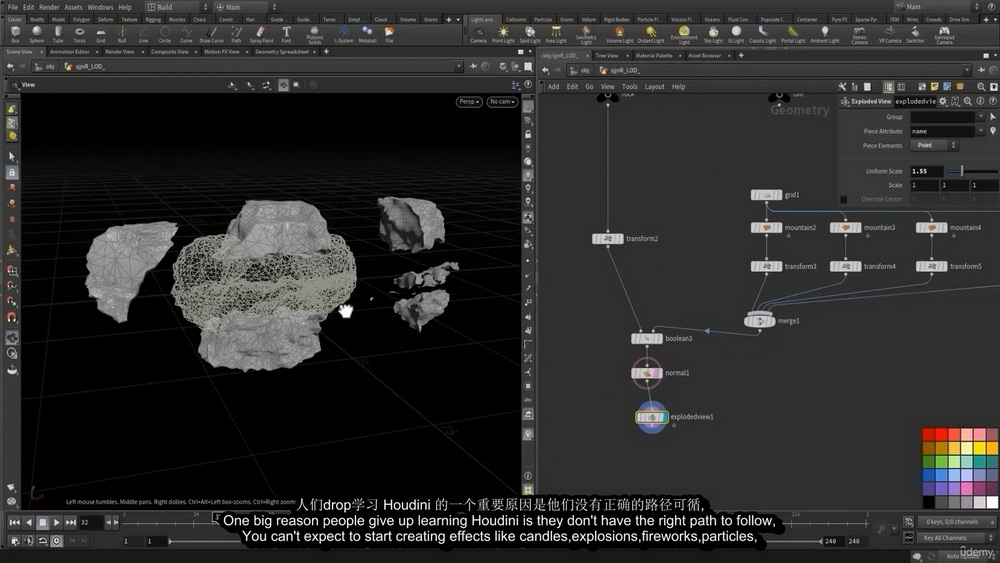1000x563 pixels.
Task: Select the Null shelf tool
Action: [x=122, y=34]
